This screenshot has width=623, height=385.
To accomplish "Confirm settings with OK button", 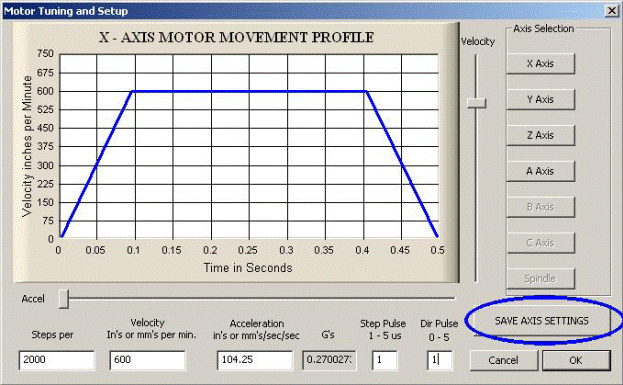I will pos(576,360).
